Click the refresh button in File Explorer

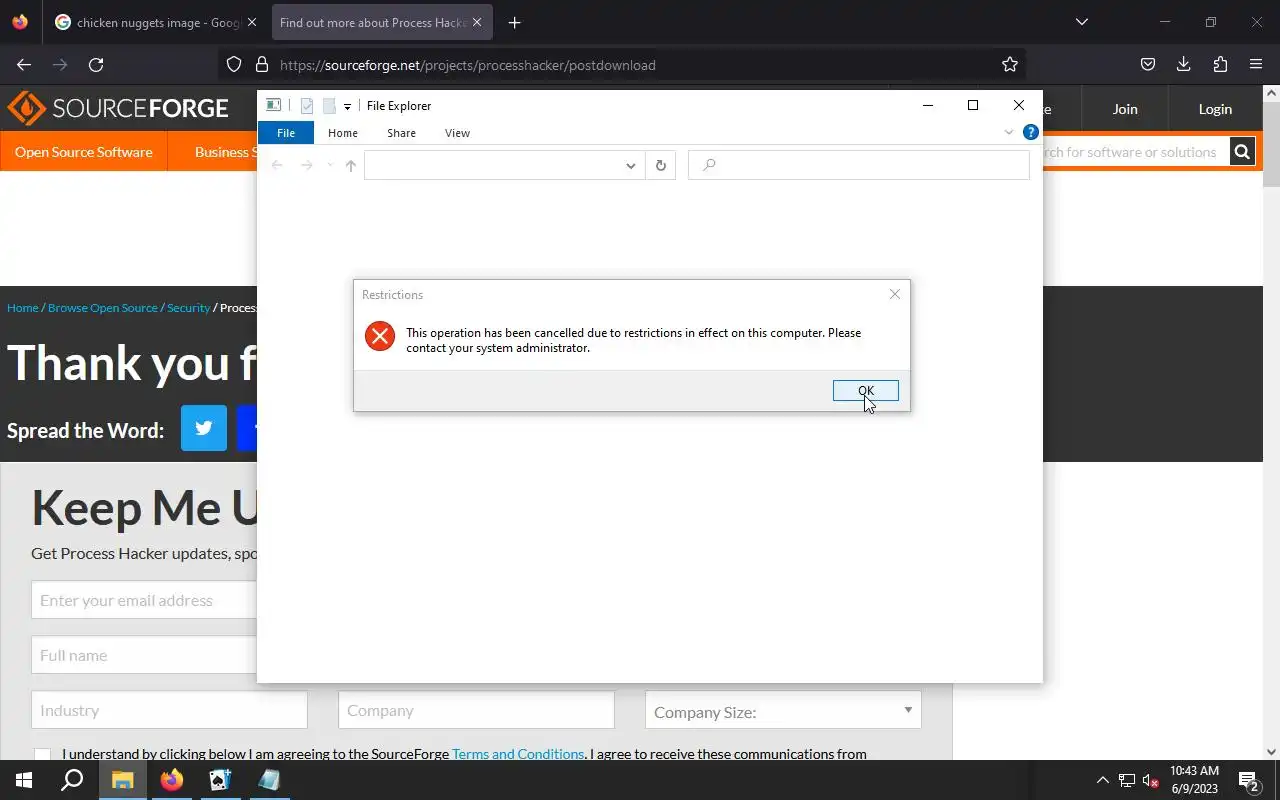point(660,165)
